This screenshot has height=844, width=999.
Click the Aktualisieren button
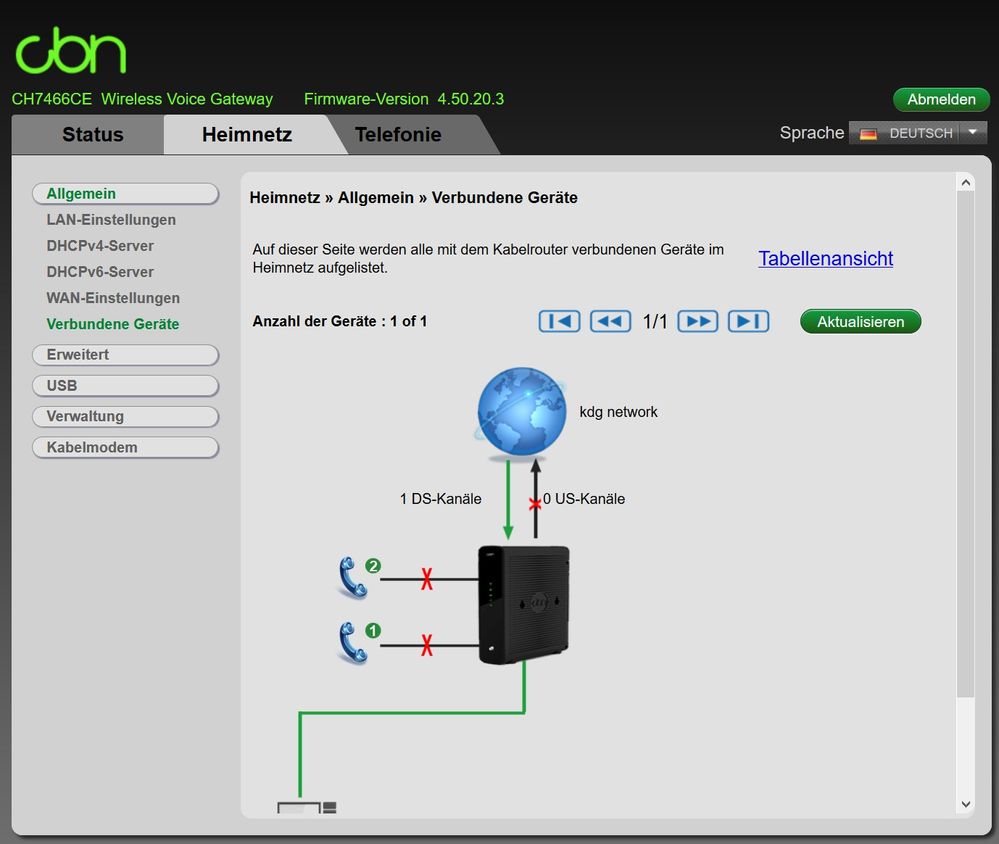860,322
